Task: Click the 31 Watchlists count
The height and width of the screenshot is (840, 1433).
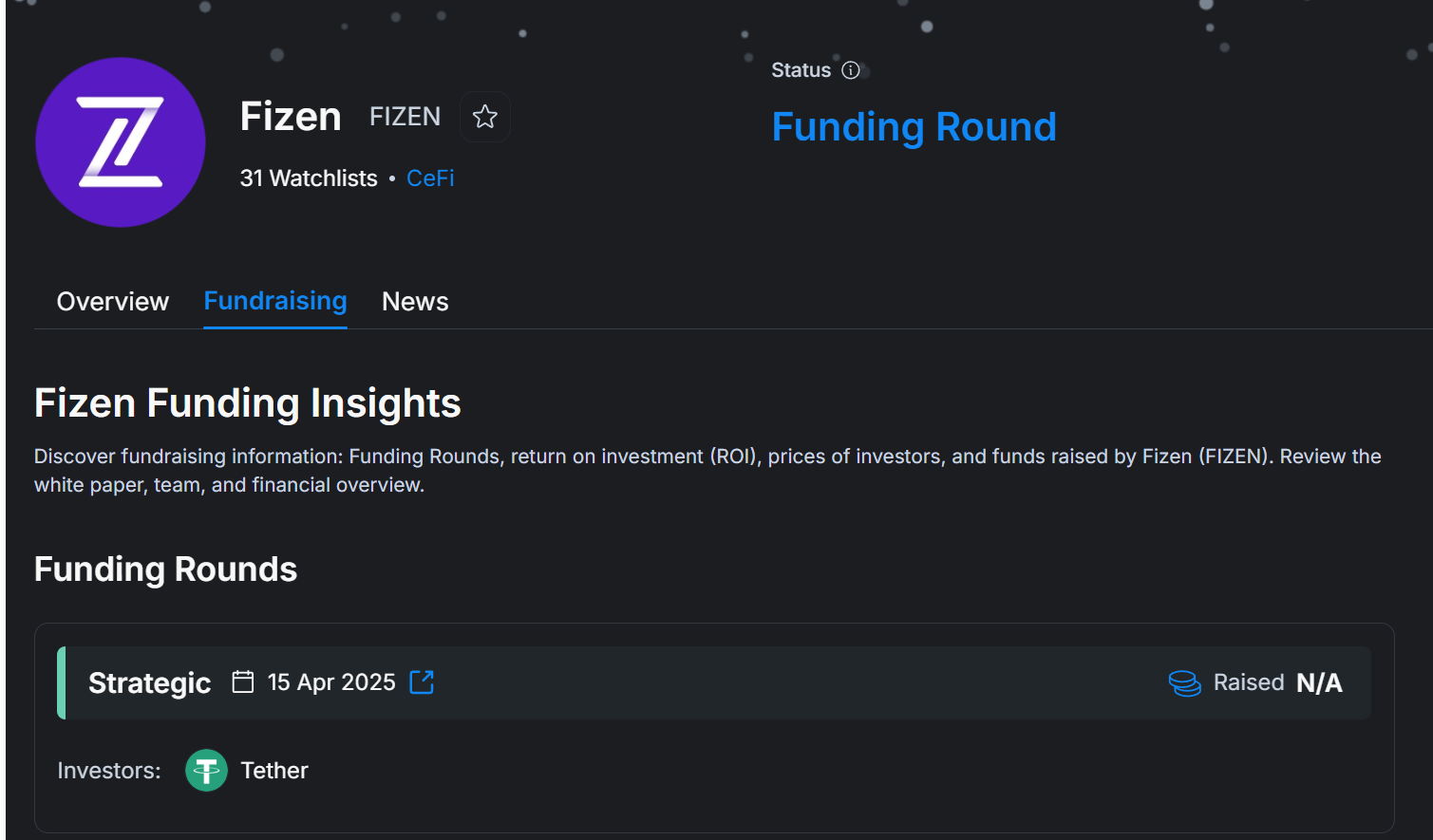Action: 309,178
